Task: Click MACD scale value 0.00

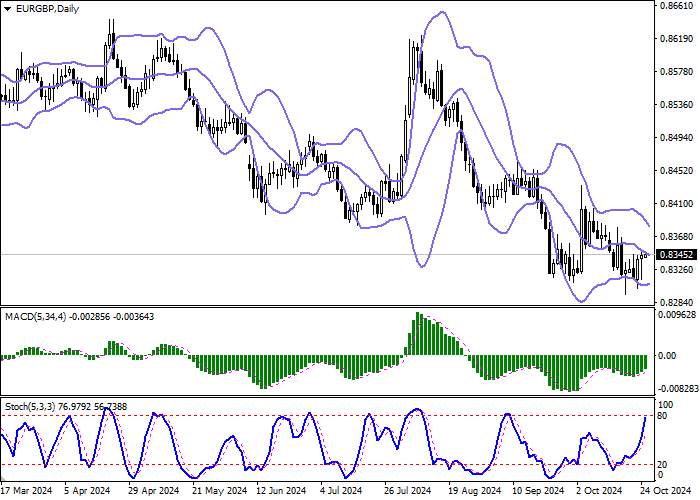Action: tap(667, 356)
